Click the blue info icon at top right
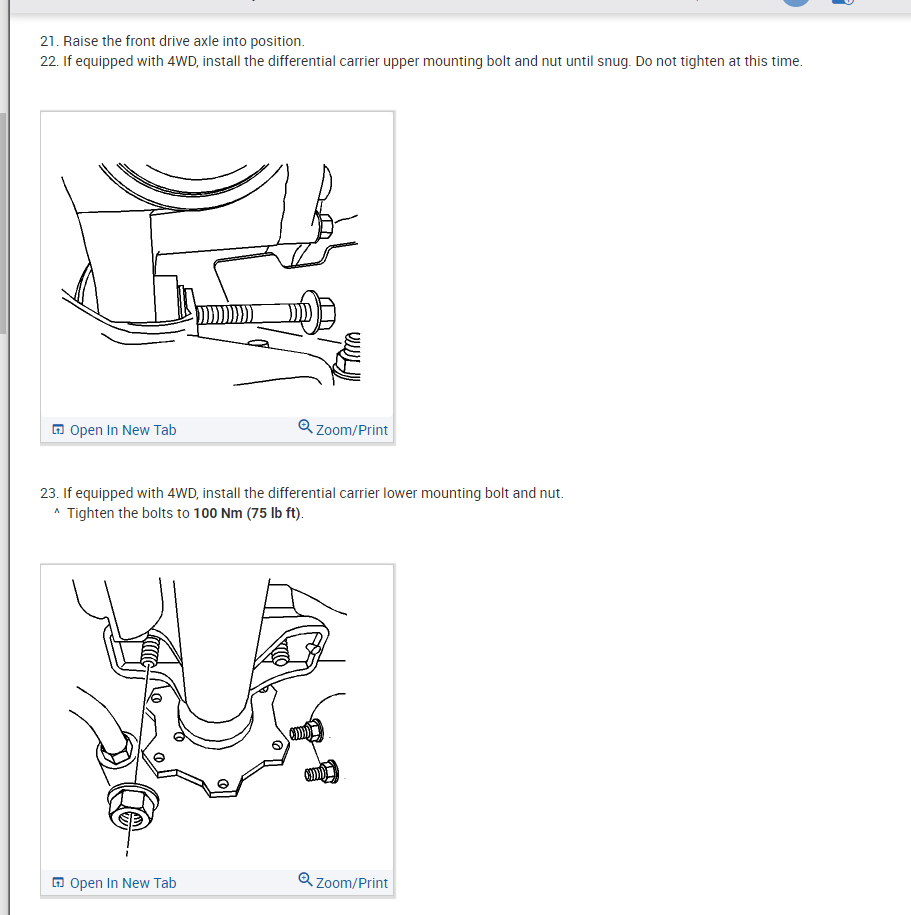The width and height of the screenshot is (911, 915). click(843, 2)
